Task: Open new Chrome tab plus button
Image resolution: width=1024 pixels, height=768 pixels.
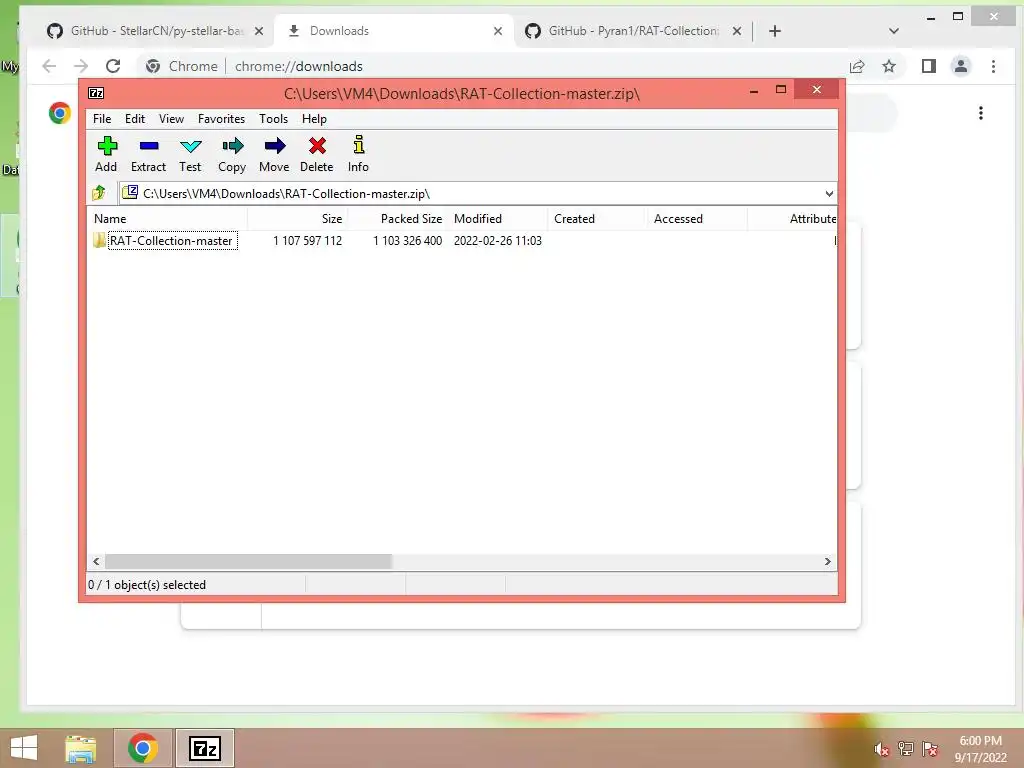Action: click(775, 31)
